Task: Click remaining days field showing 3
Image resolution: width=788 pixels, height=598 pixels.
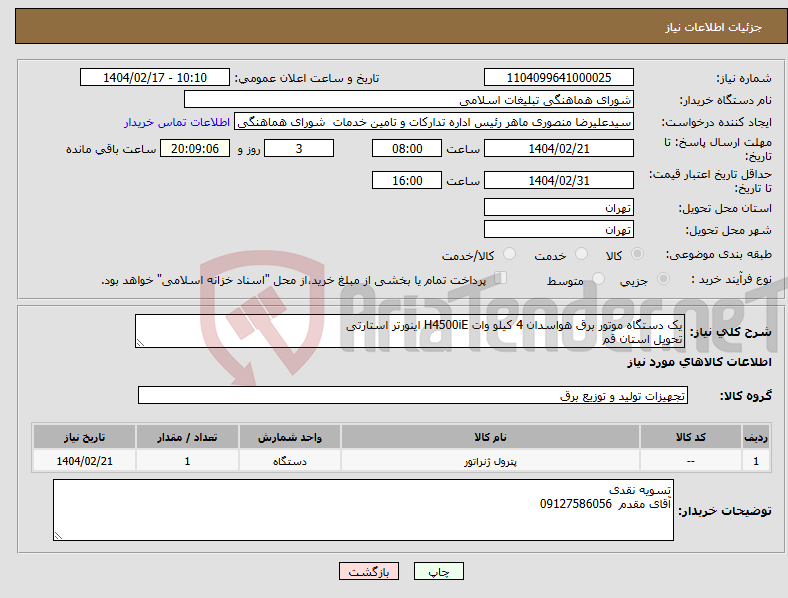Action: (299, 149)
